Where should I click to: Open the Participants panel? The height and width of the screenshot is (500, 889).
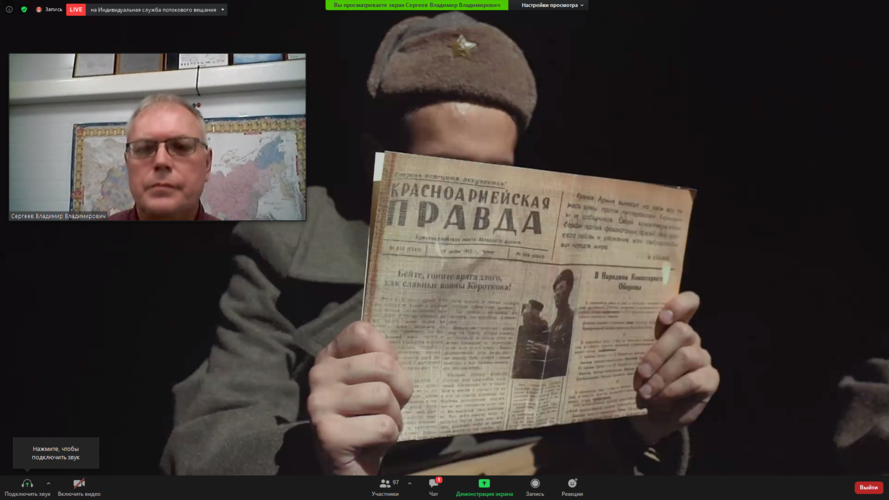click(385, 483)
